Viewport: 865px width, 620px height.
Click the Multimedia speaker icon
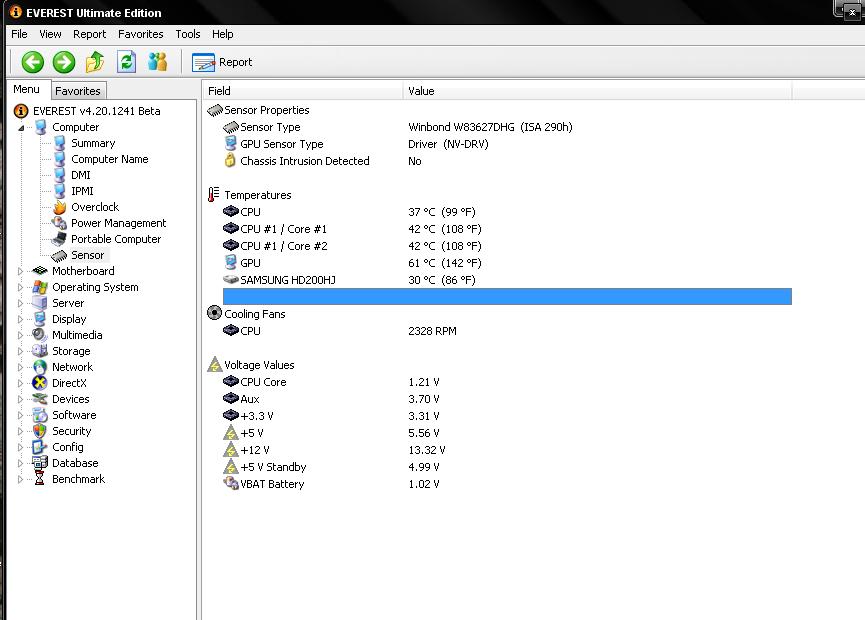40,335
